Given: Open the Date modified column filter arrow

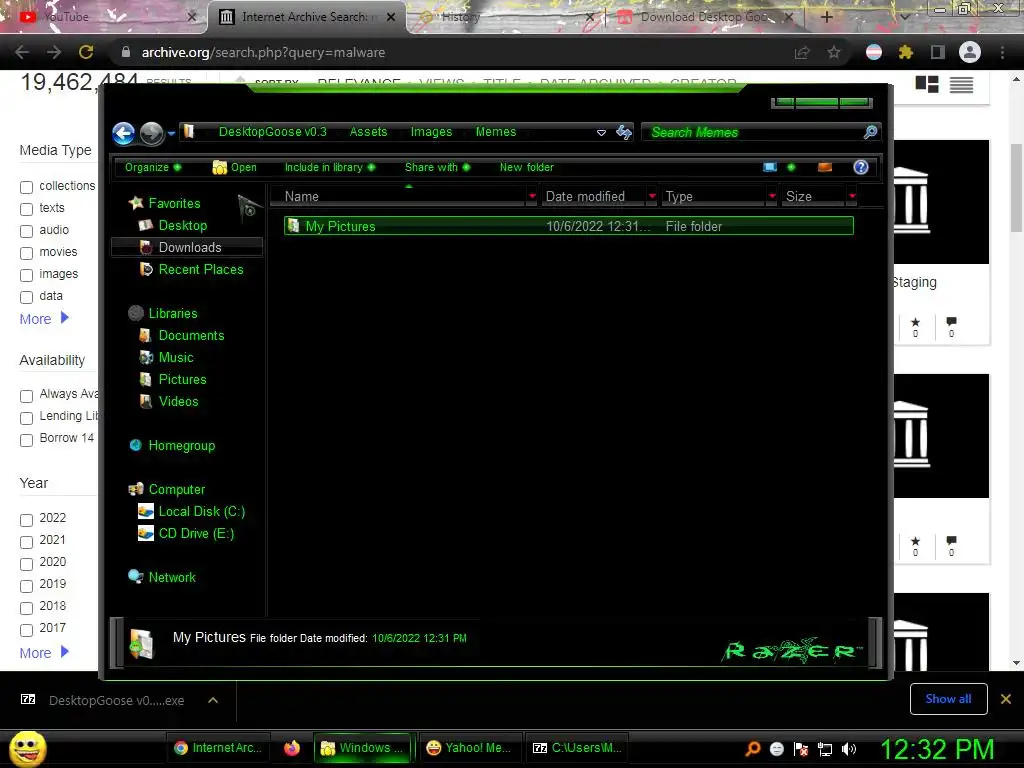Looking at the screenshot, I should tap(652, 196).
